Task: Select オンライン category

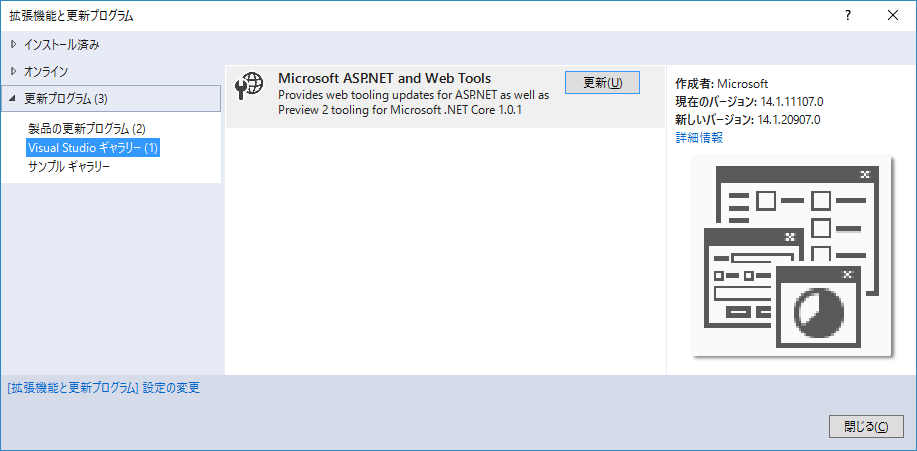Action: tap(46, 71)
